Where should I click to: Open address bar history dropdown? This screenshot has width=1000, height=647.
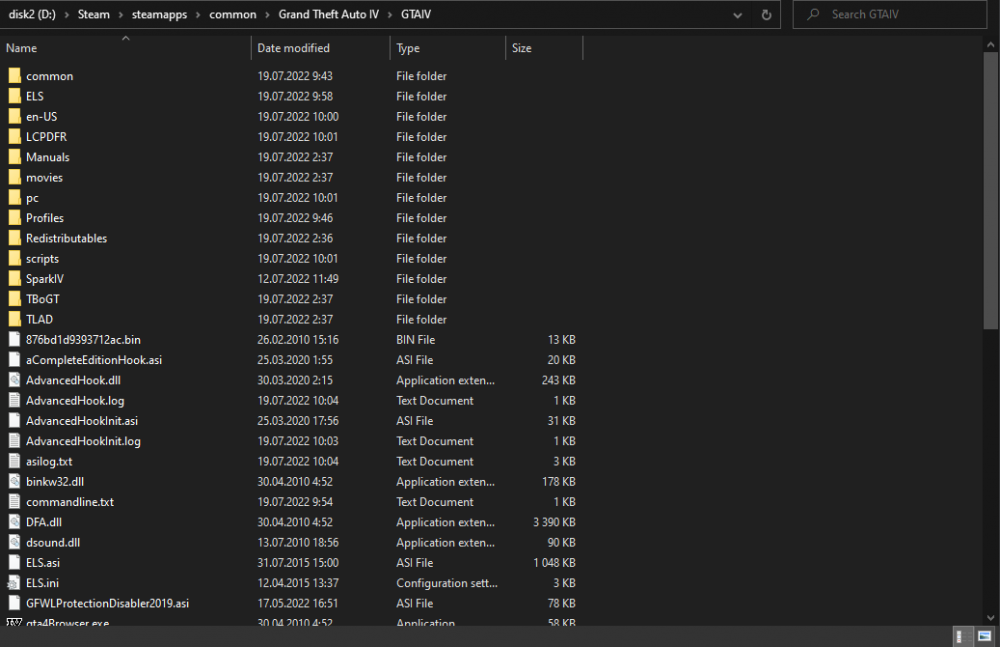(737, 15)
